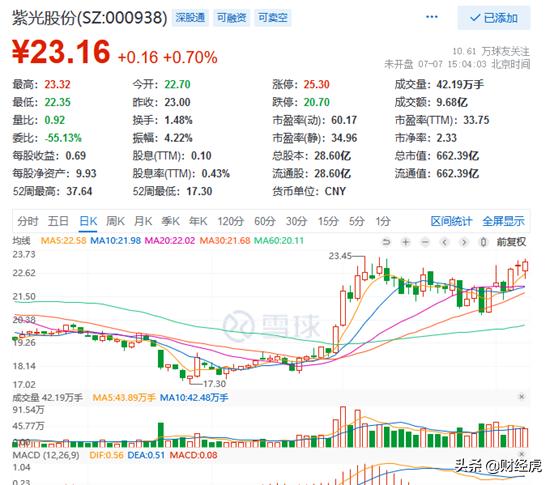The height and width of the screenshot is (485, 554).
Task: Switch to the 5分 chart tab
Action: 356,221
